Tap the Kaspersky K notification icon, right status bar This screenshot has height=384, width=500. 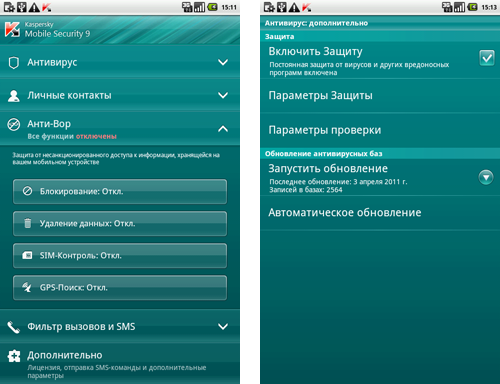[x=306, y=7]
